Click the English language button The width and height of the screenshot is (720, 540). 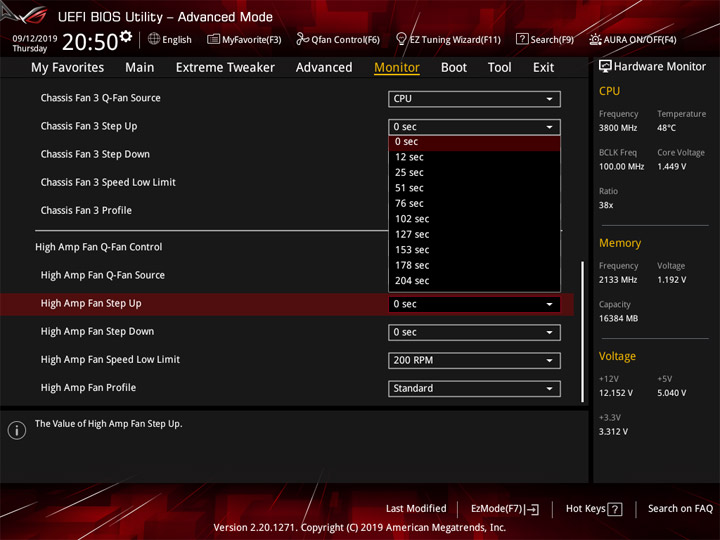point(170,39)
